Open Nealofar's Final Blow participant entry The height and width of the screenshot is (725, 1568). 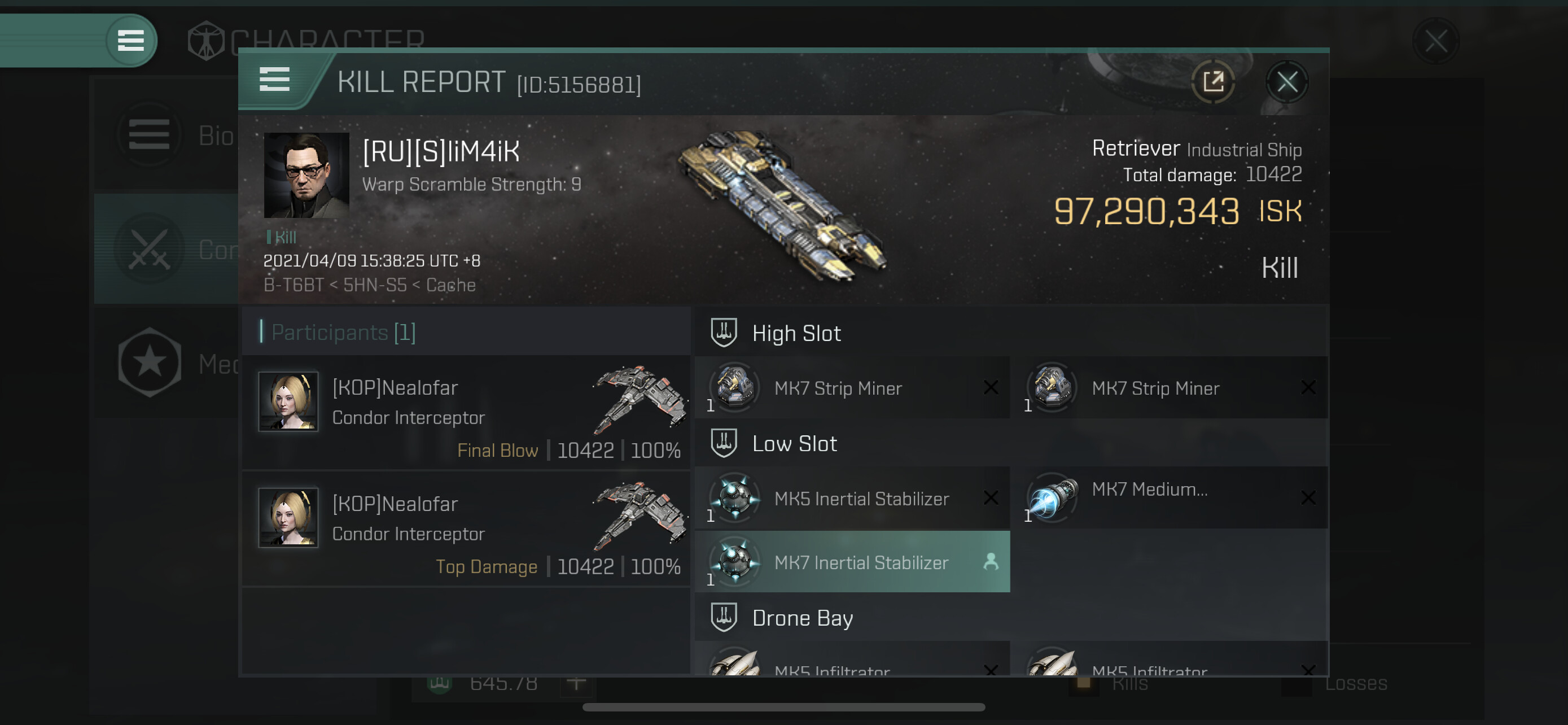click(466, 413)
